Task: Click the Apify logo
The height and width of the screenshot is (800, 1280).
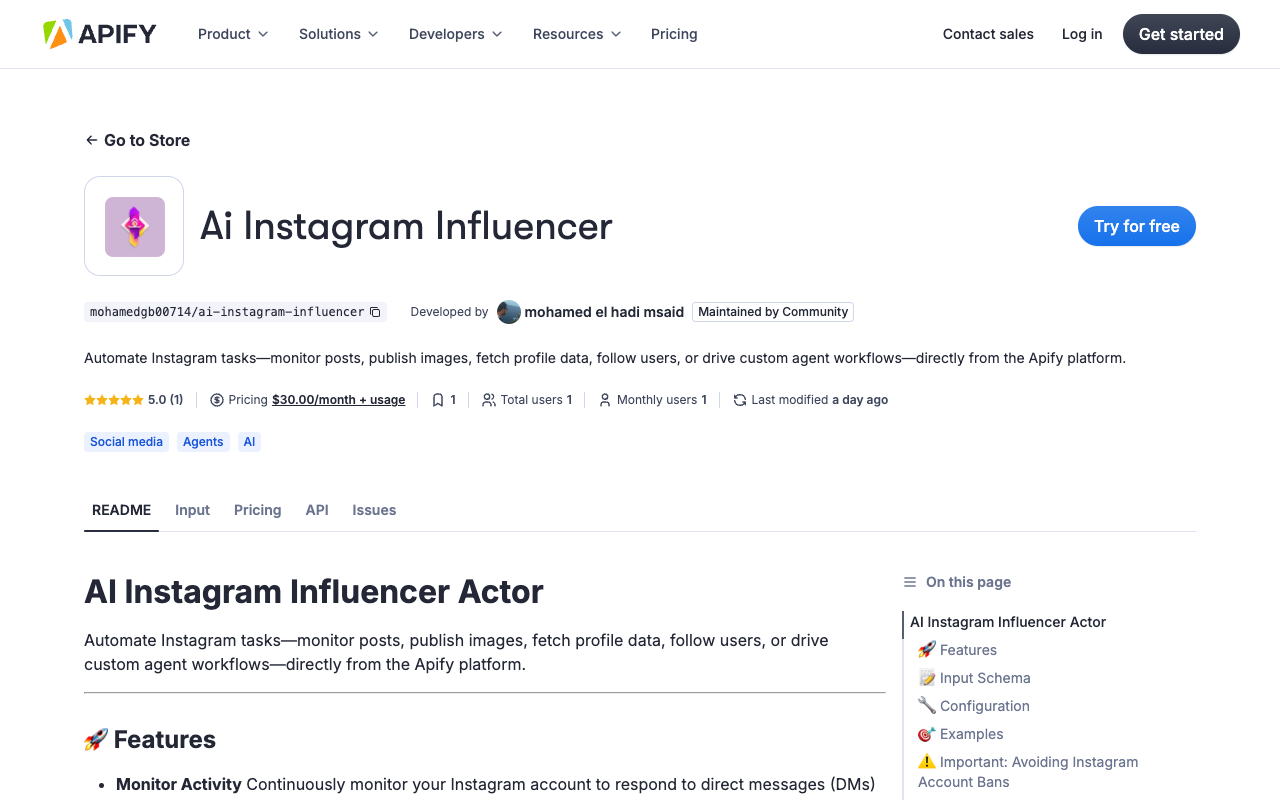Action: tap(99, 34)
